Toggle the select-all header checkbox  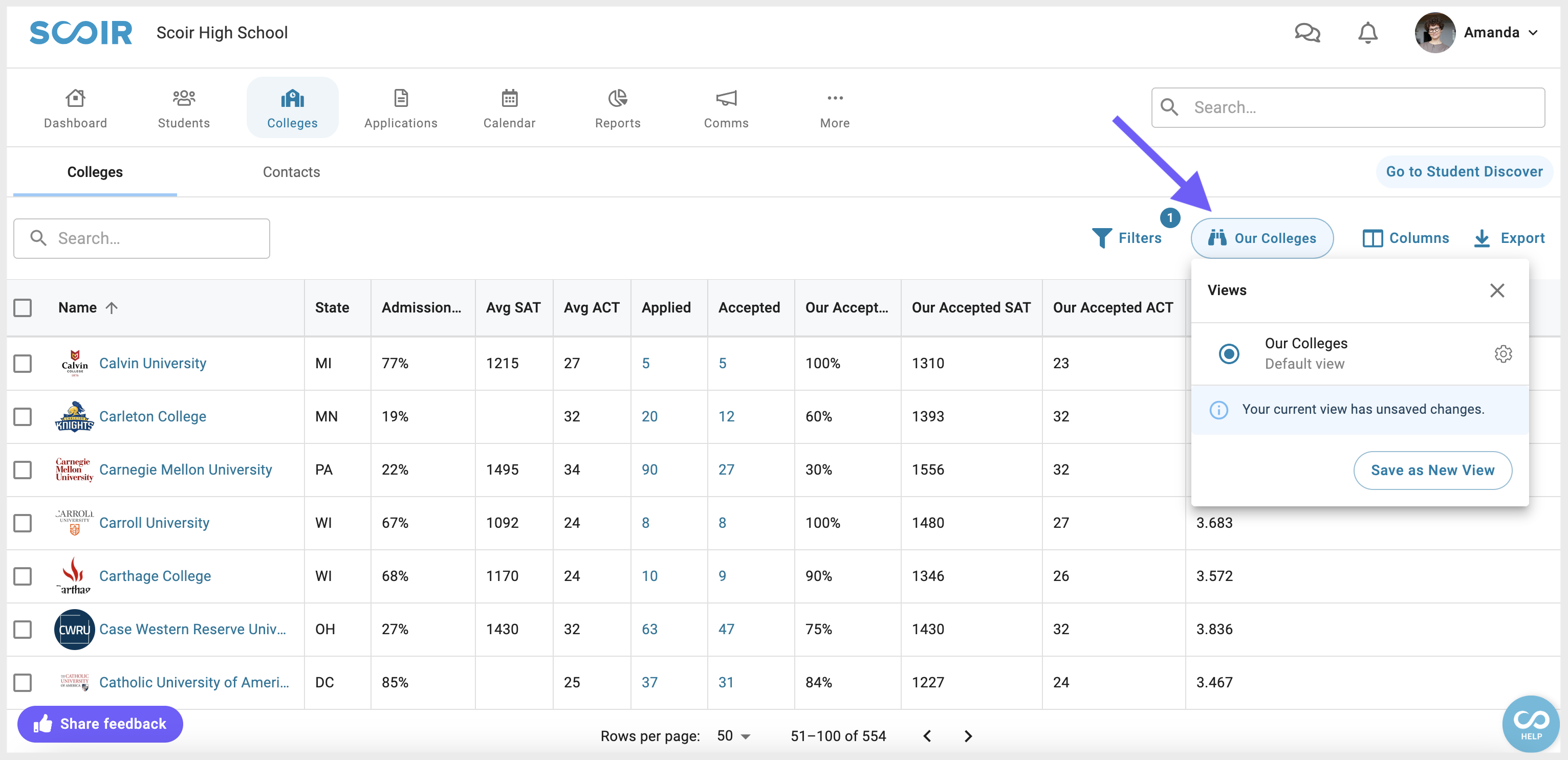tap(23, 308)
